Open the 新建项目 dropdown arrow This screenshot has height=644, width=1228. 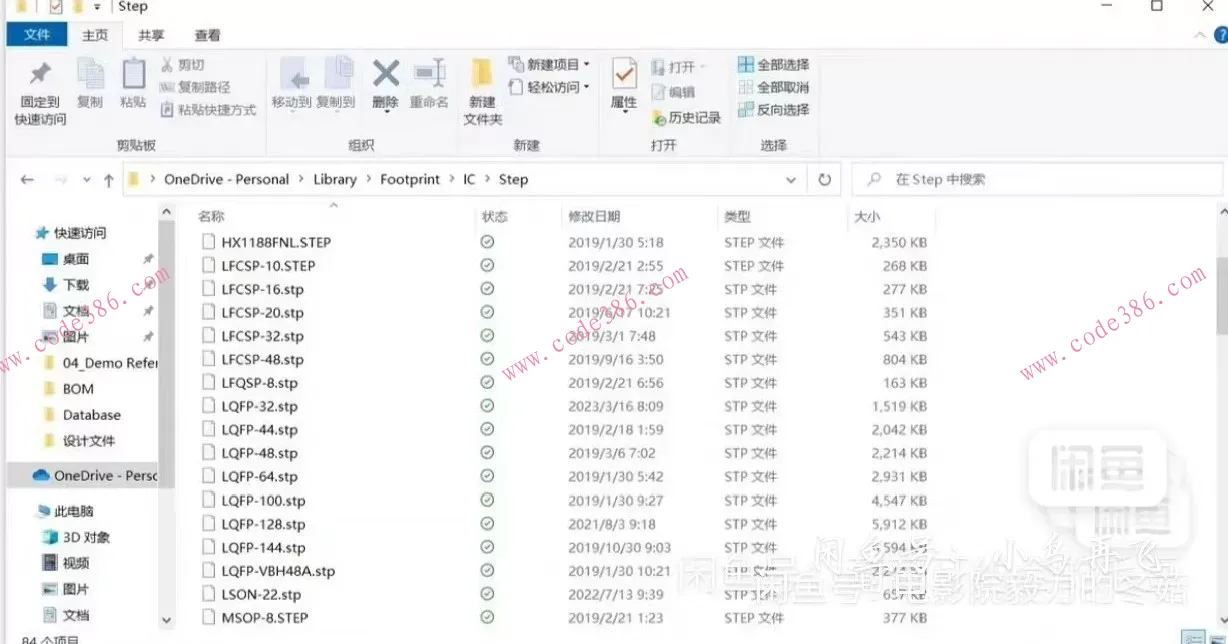[x=586, y=63]
